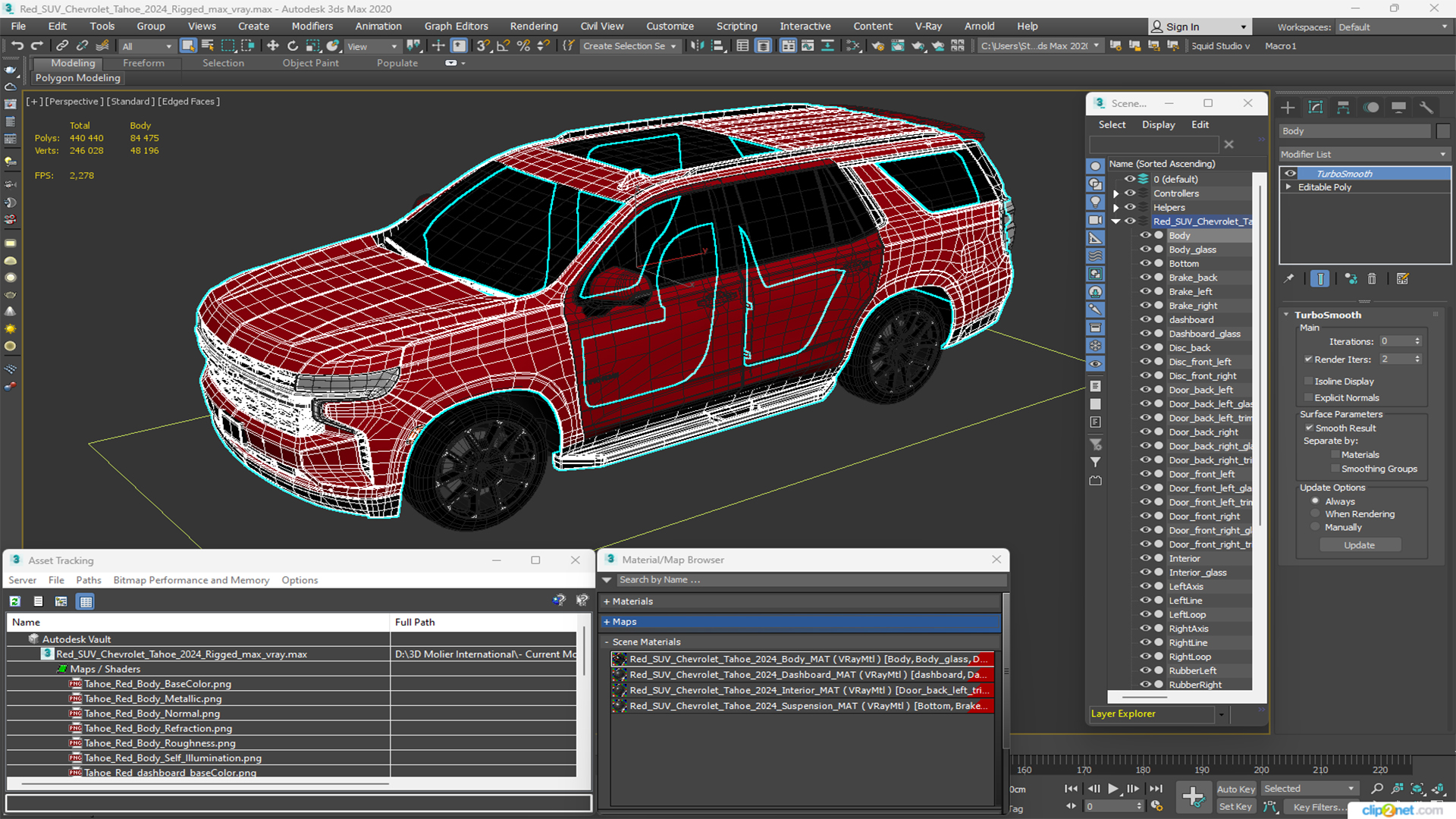1456x819 pixels.
Task: Switch to the Freeform ribbon tab
Action: click(143, 63)
